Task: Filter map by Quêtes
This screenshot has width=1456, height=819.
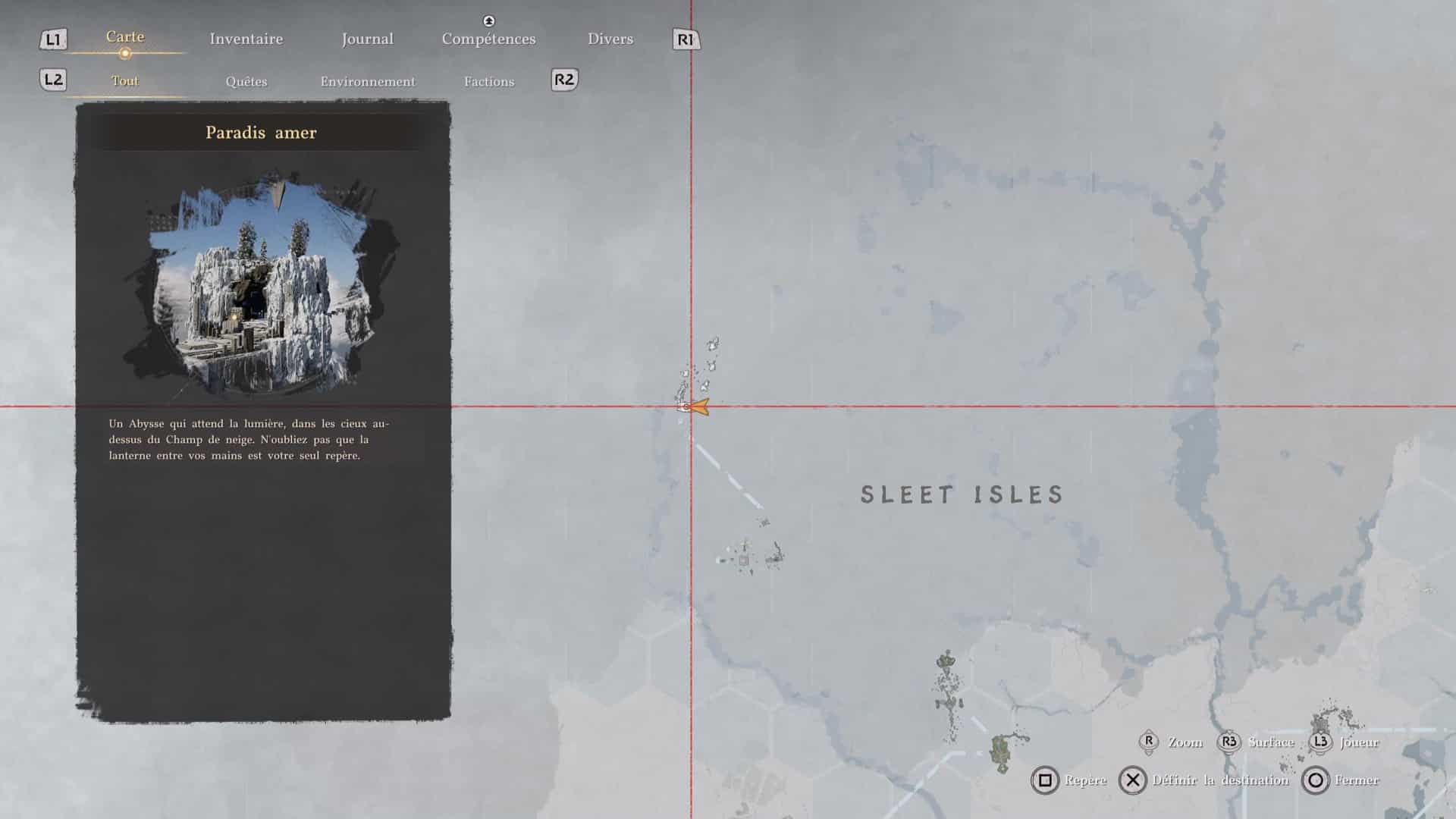Action: pos(246,81)
